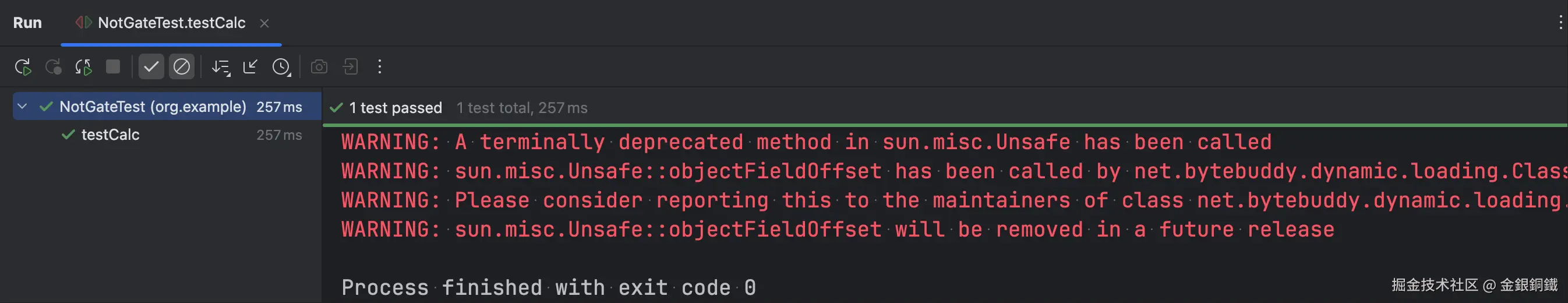Toggle automatic rerun of tests
Image resolution: width=1568 pixels, height=303 pixels.
pos(83,67)
